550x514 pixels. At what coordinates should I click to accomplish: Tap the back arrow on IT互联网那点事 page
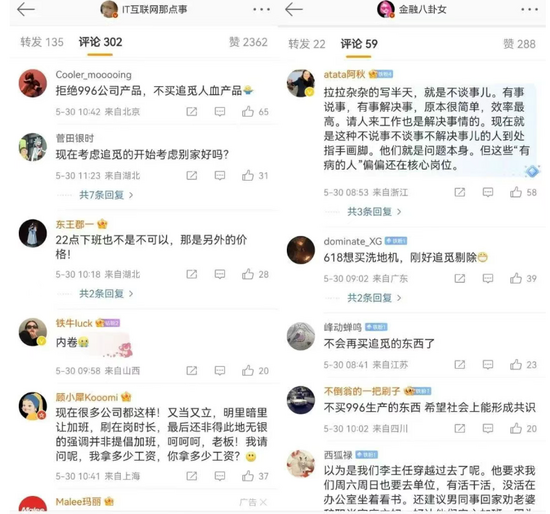pyautogui.click(x=26, y=9)
